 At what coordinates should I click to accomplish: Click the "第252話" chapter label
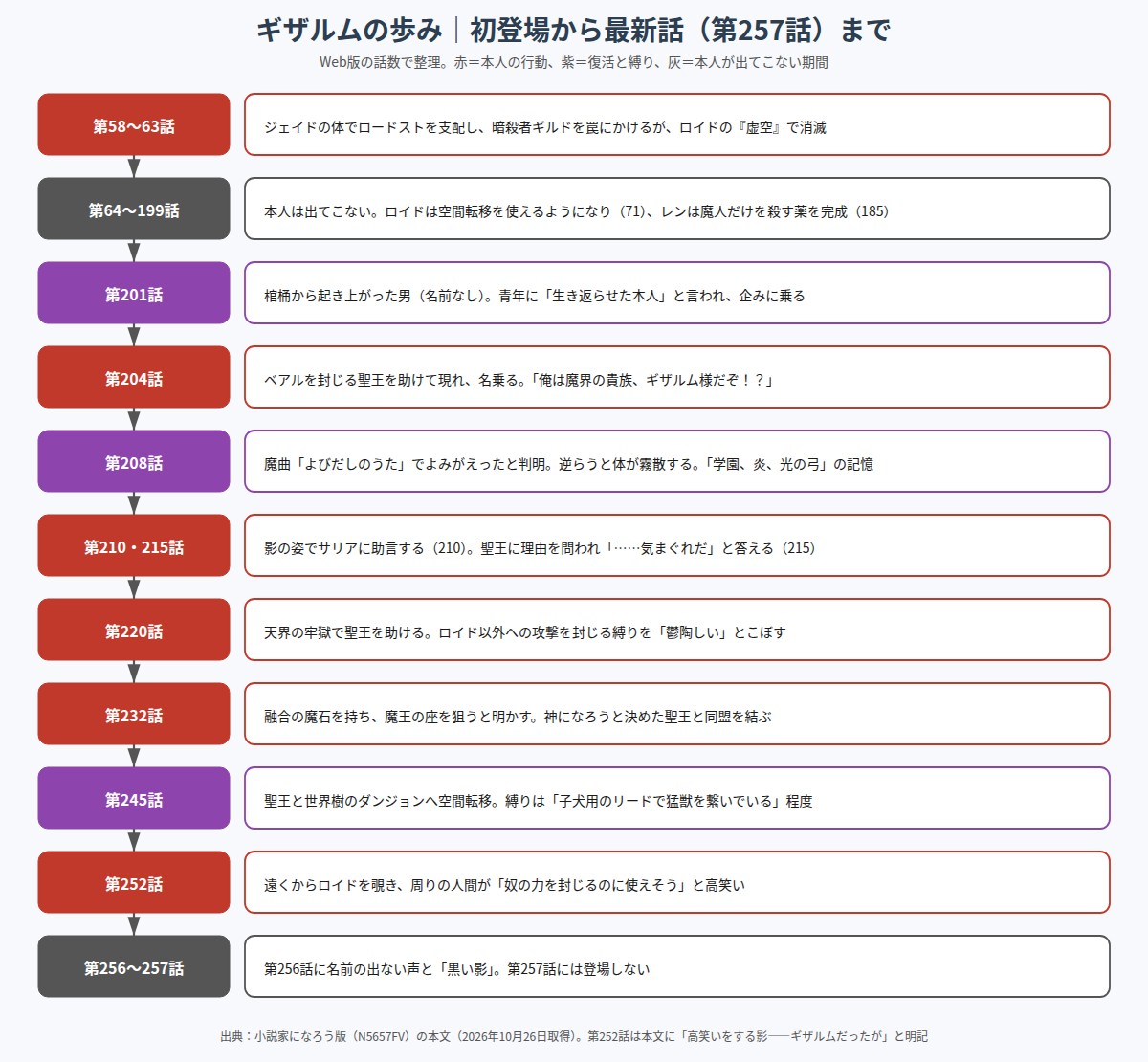pos(134,882)
